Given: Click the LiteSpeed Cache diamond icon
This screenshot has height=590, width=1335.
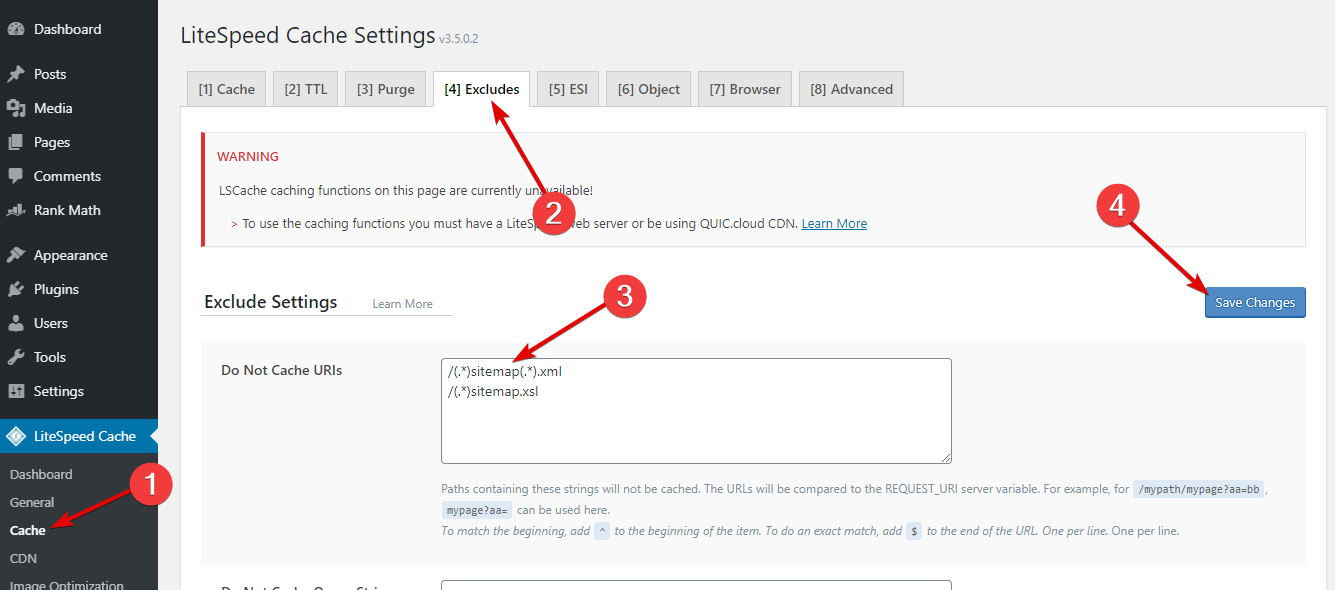Looking at the screenshot, I should tap(16, 436).
